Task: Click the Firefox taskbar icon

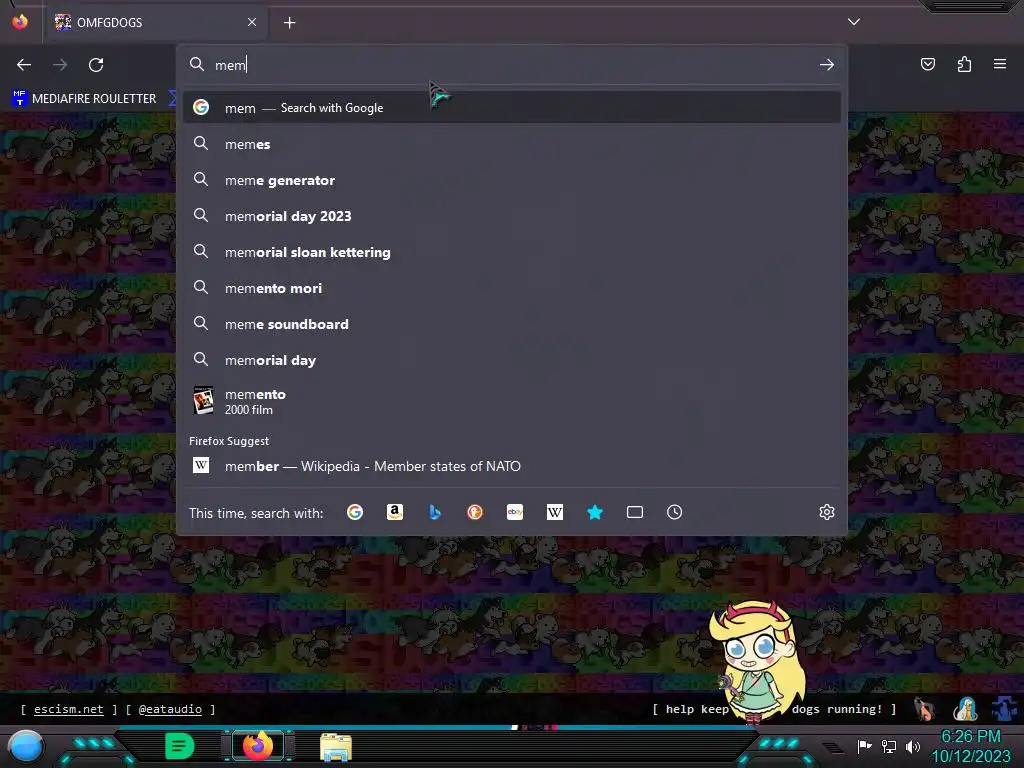Action: (x=258, y=746)
